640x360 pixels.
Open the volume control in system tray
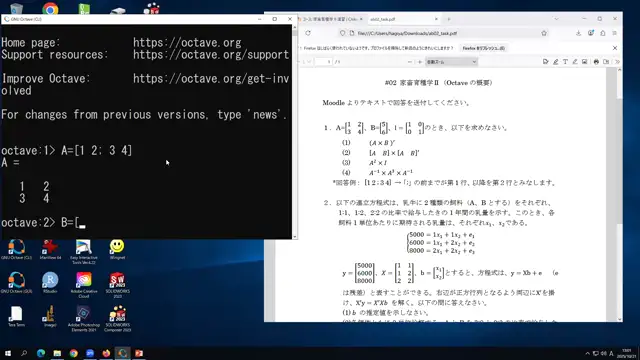click(604, 353)
